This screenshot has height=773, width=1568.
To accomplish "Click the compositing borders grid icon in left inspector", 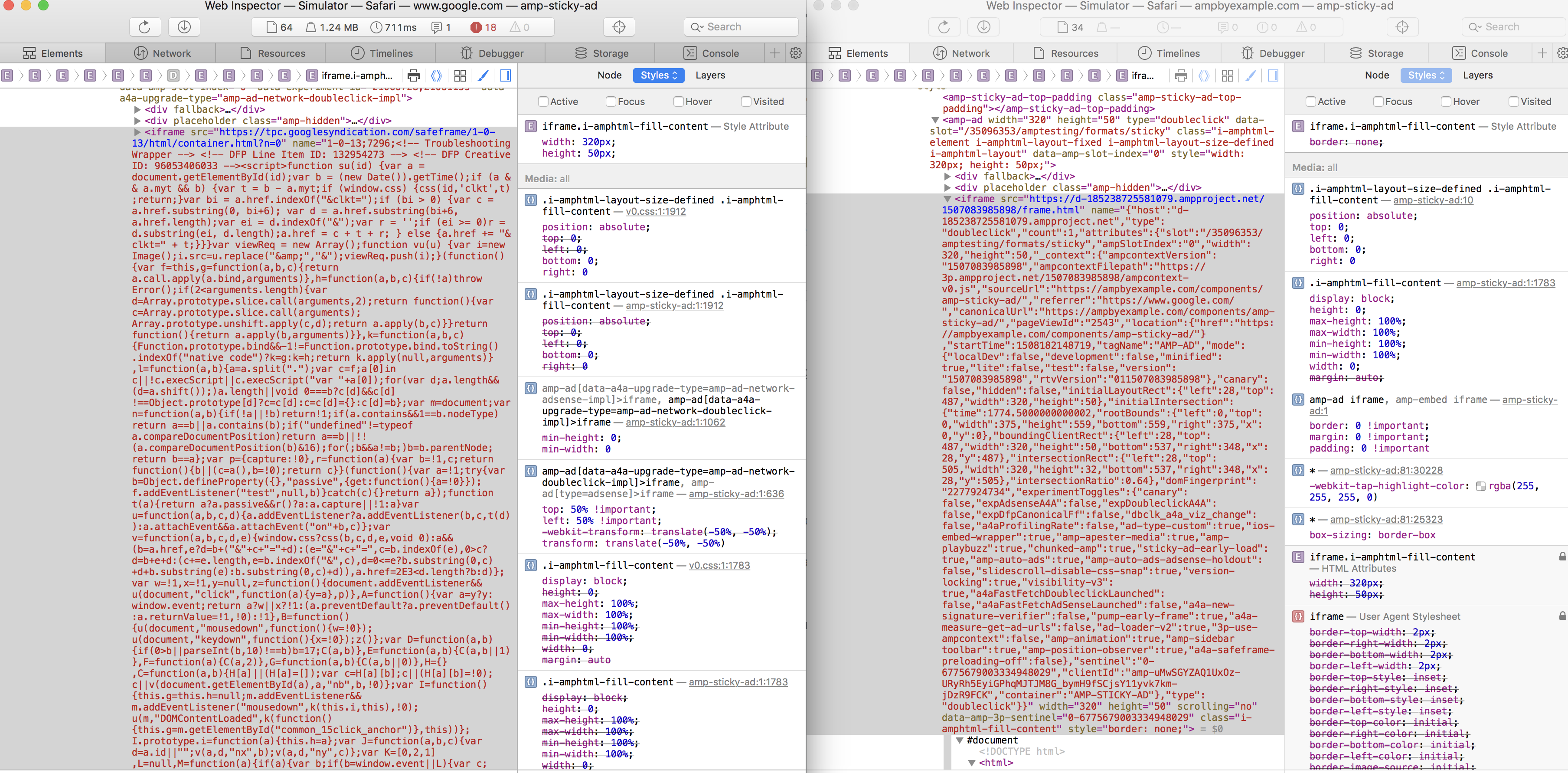I will pyautogui.click(x=460, y=75).
